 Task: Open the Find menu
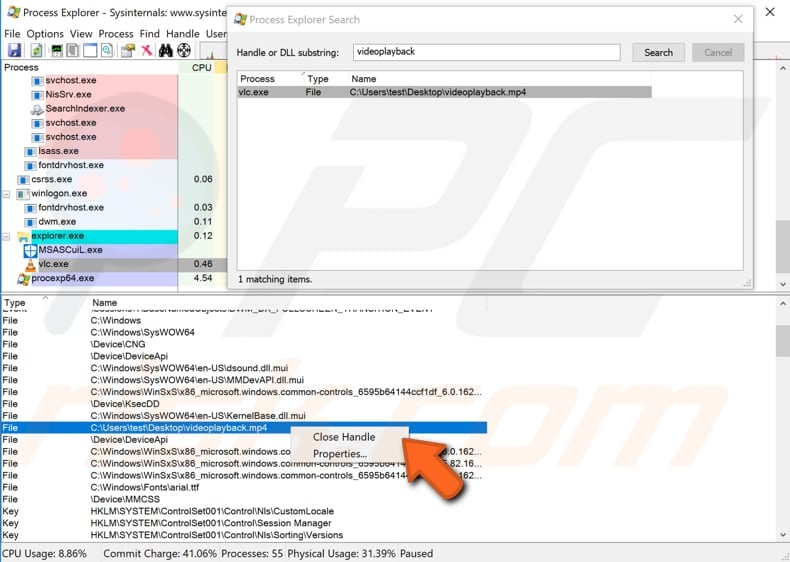pyautogui.click(x=150, y=34)
